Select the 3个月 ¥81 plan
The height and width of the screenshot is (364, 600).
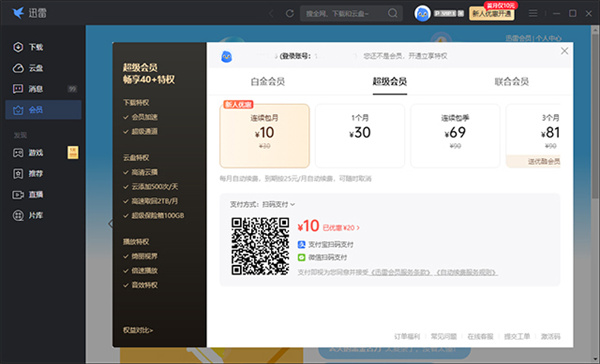[x=533, y=136]
